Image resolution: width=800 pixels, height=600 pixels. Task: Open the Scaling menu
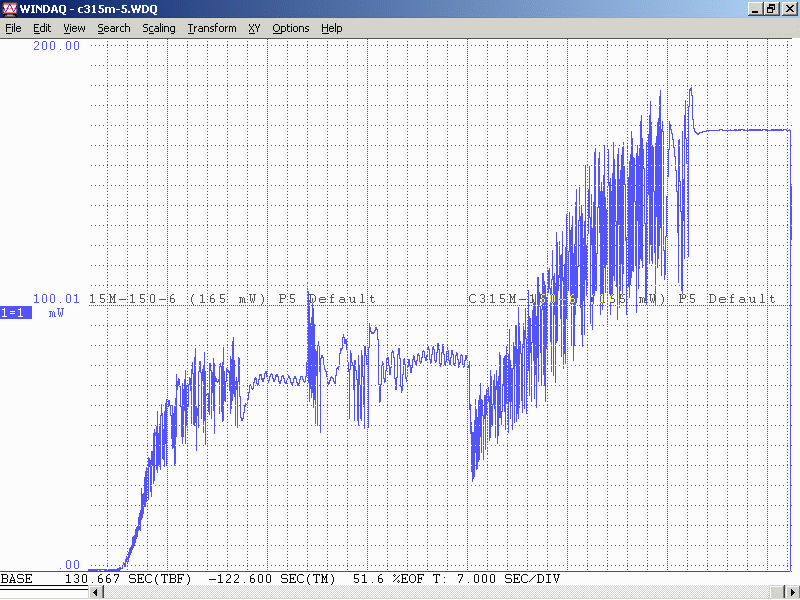click(158, 28)
